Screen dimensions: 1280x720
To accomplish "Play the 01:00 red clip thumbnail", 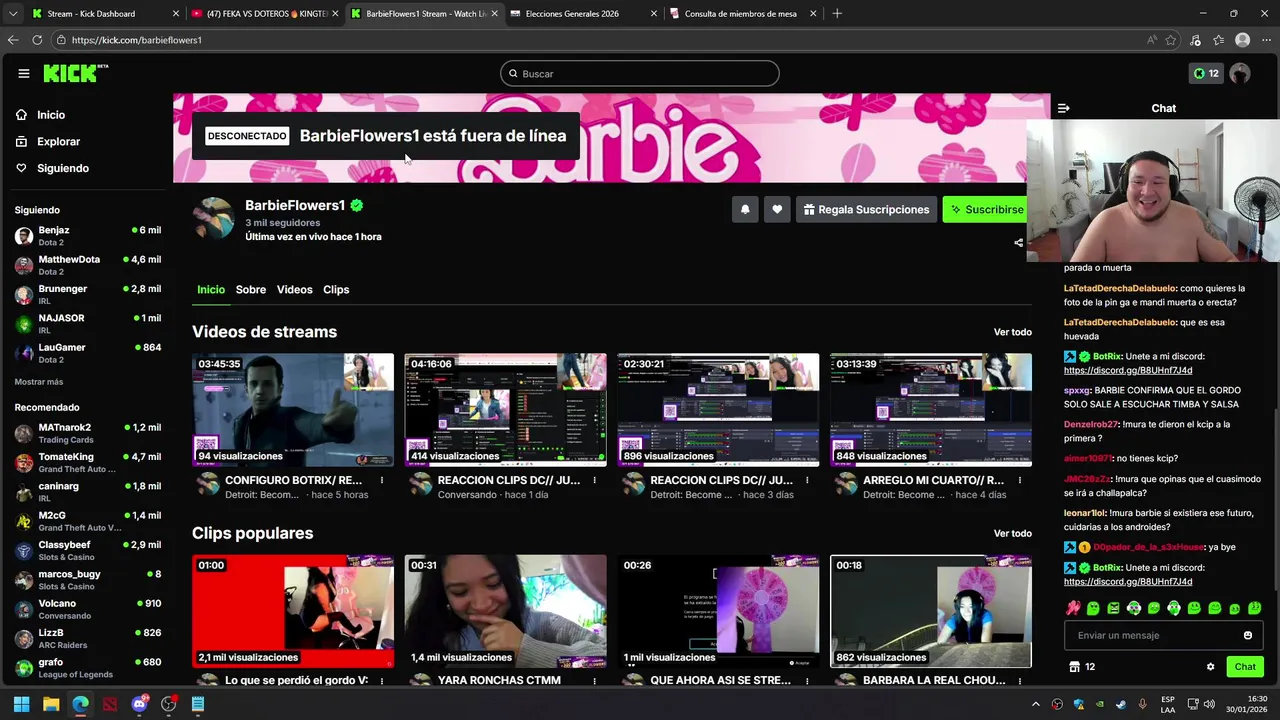I will pyautogui.click(x=293, y=611).
